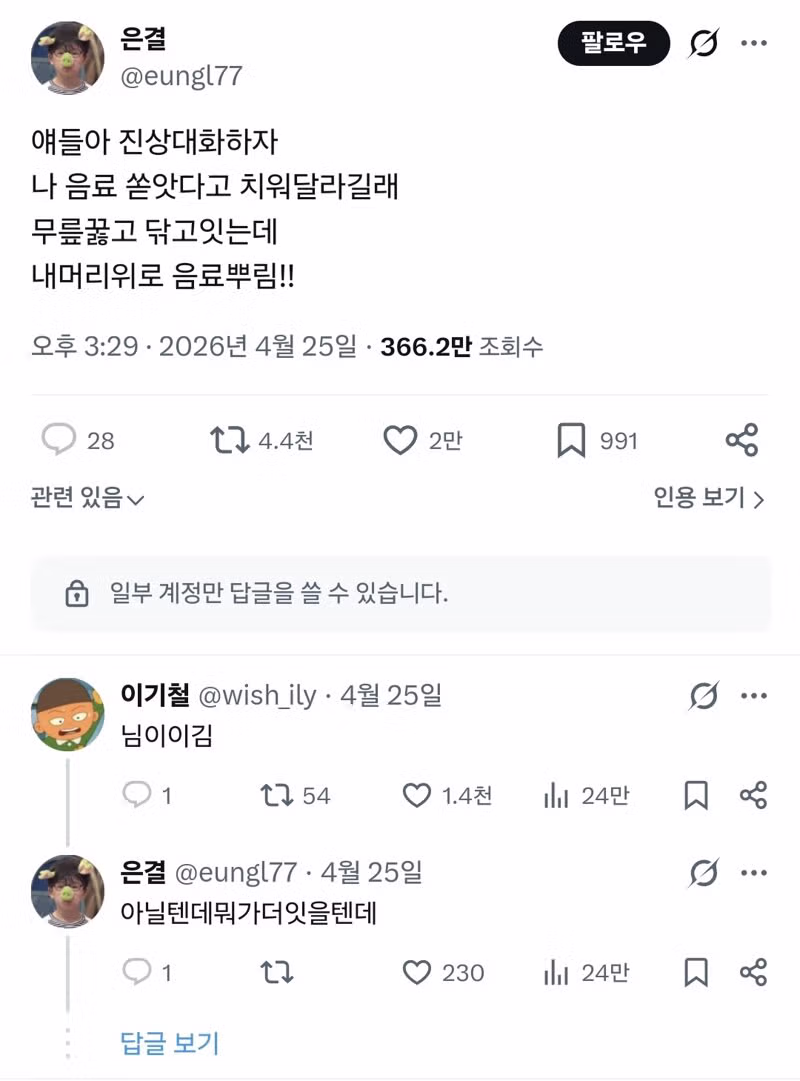Open more options menu for the main post

point(753,43)
